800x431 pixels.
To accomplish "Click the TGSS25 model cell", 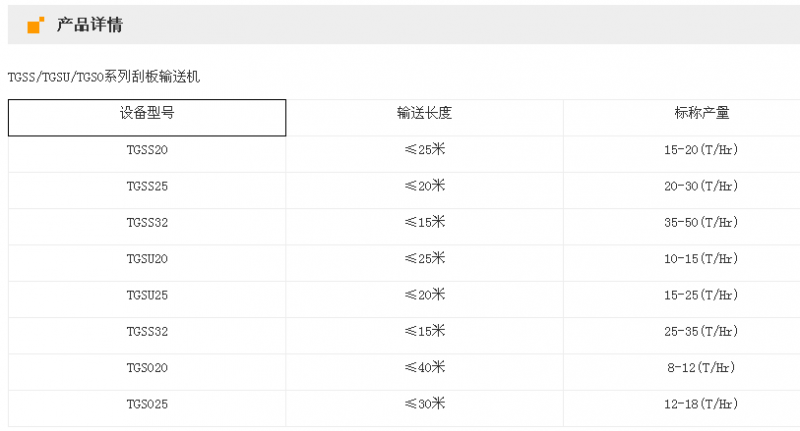I will point(147,190).
